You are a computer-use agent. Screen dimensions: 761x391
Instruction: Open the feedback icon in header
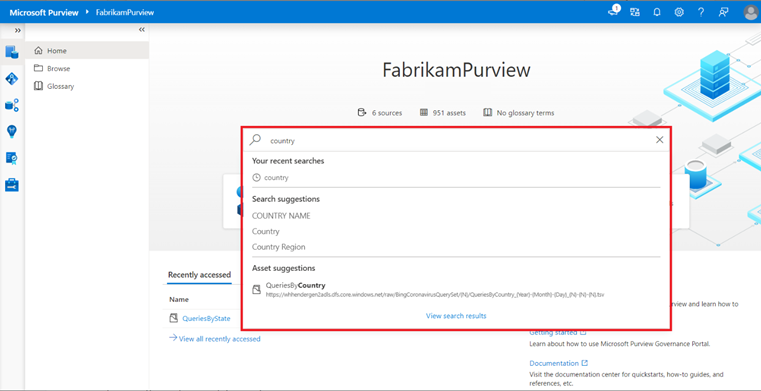coord(724,13)
